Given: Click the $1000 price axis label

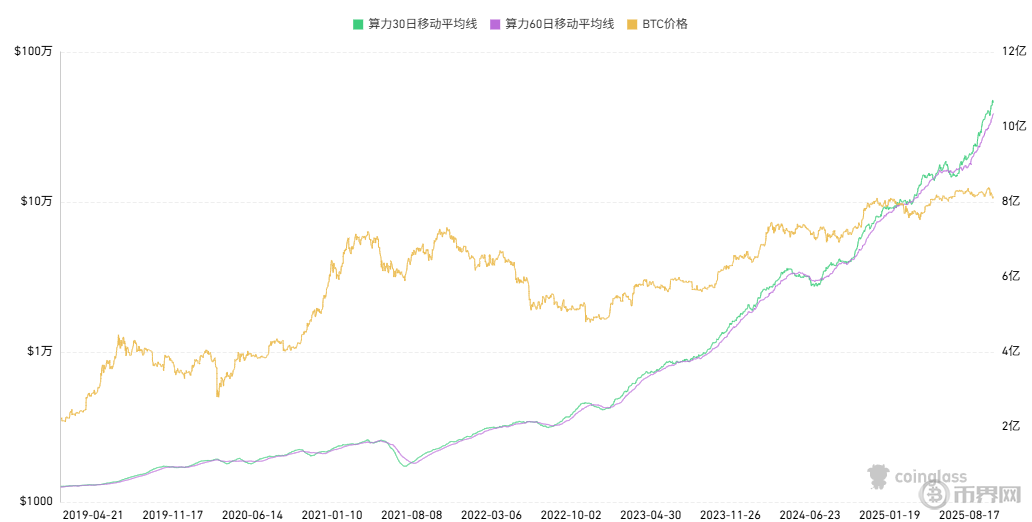Looking at the screenshot, I should (33, 501).
